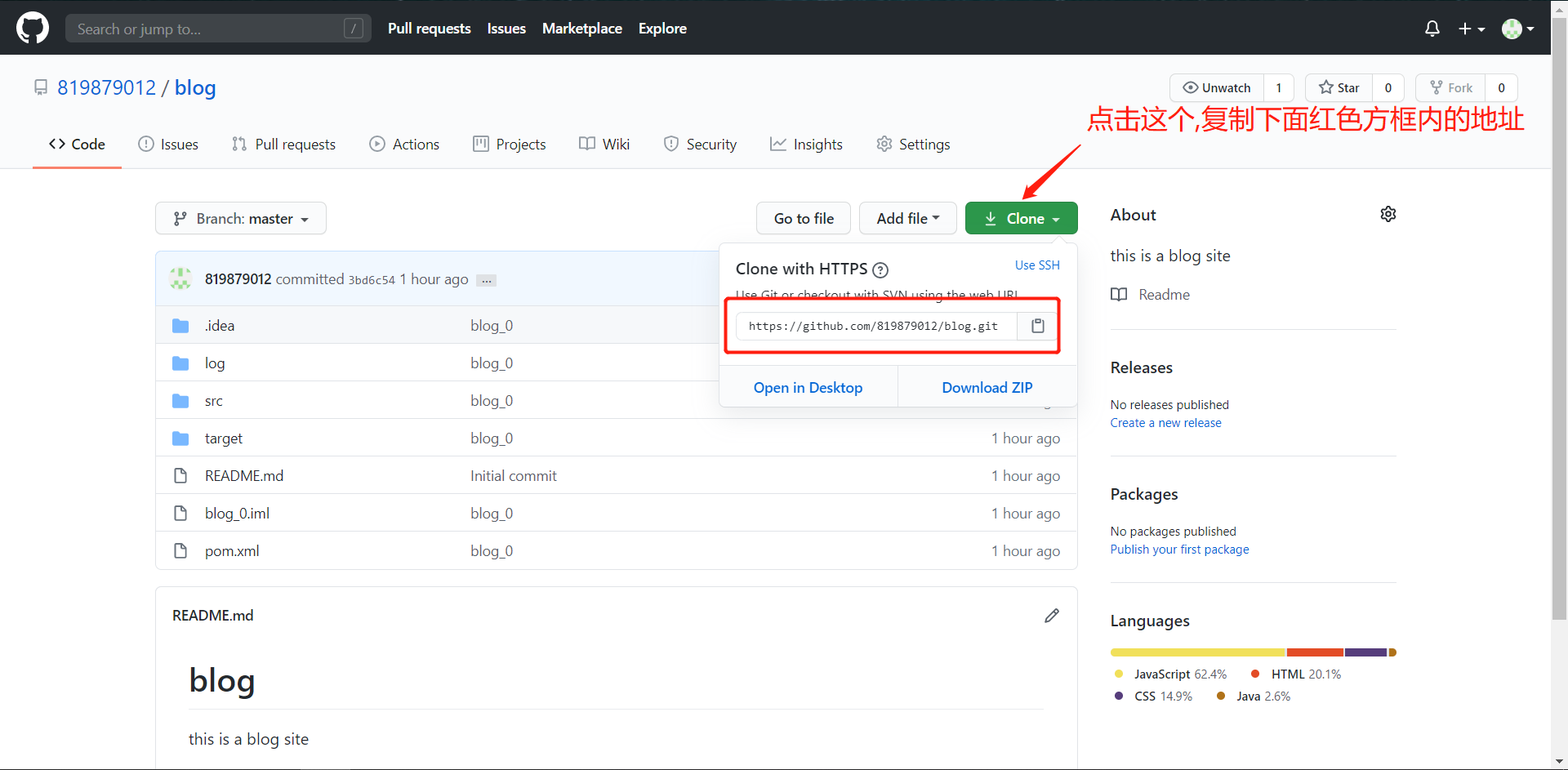
Task: Open the Releases heading link
Action: [x=1142, y=367]
